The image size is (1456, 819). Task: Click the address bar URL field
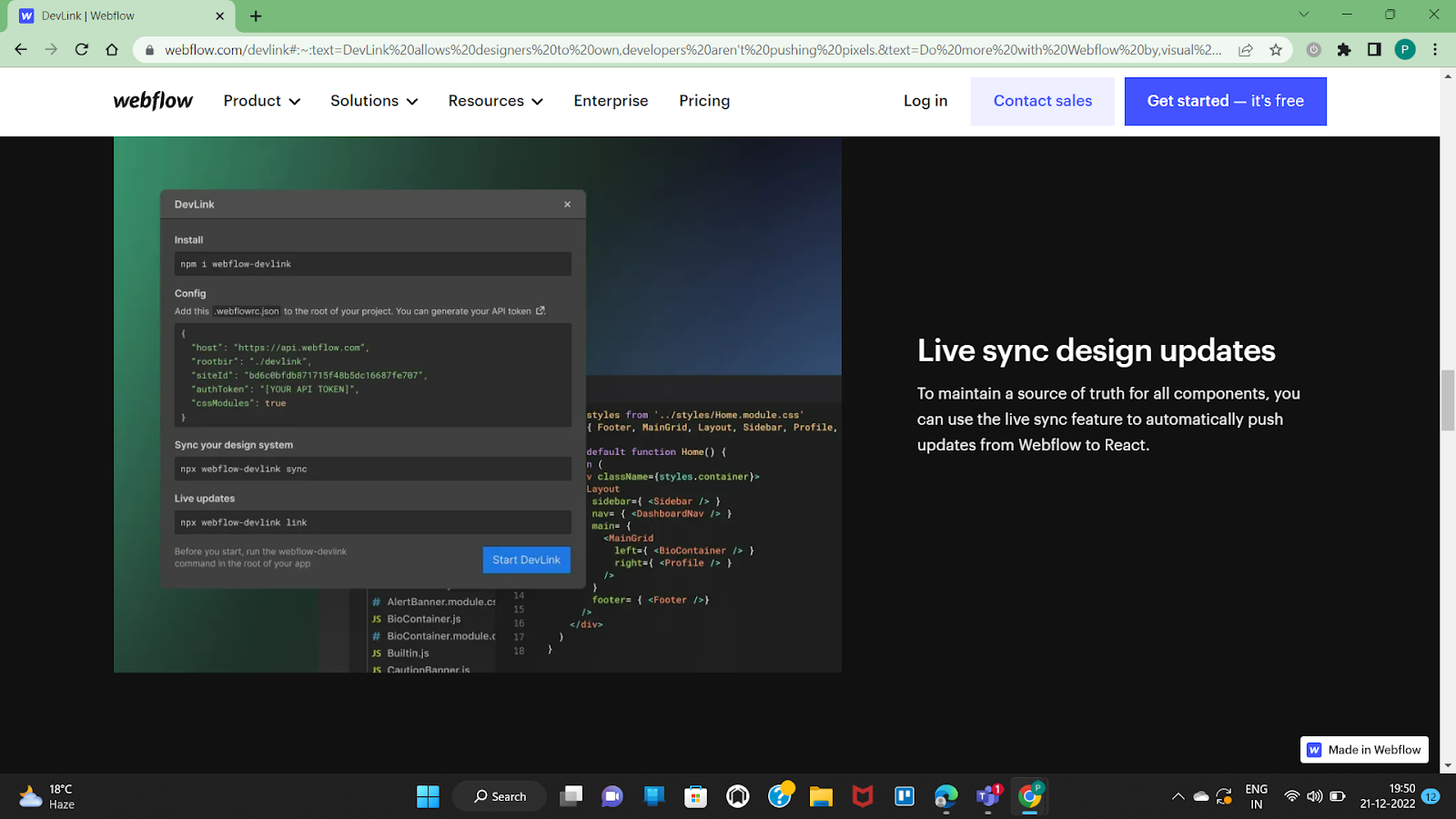693,50
